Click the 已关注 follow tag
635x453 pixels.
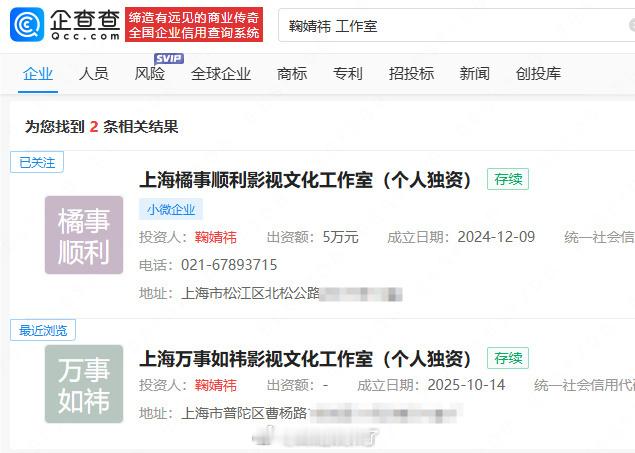(37, 162)
